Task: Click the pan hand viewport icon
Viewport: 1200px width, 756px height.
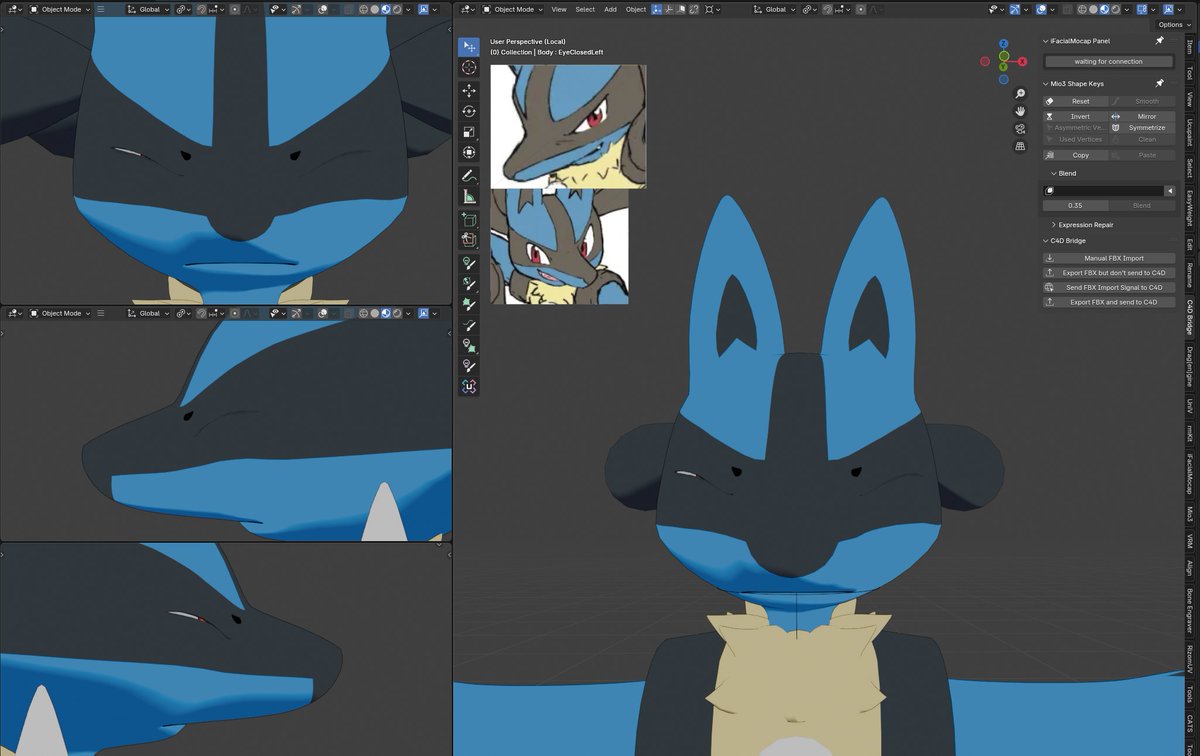Action: pos(1020,111)
